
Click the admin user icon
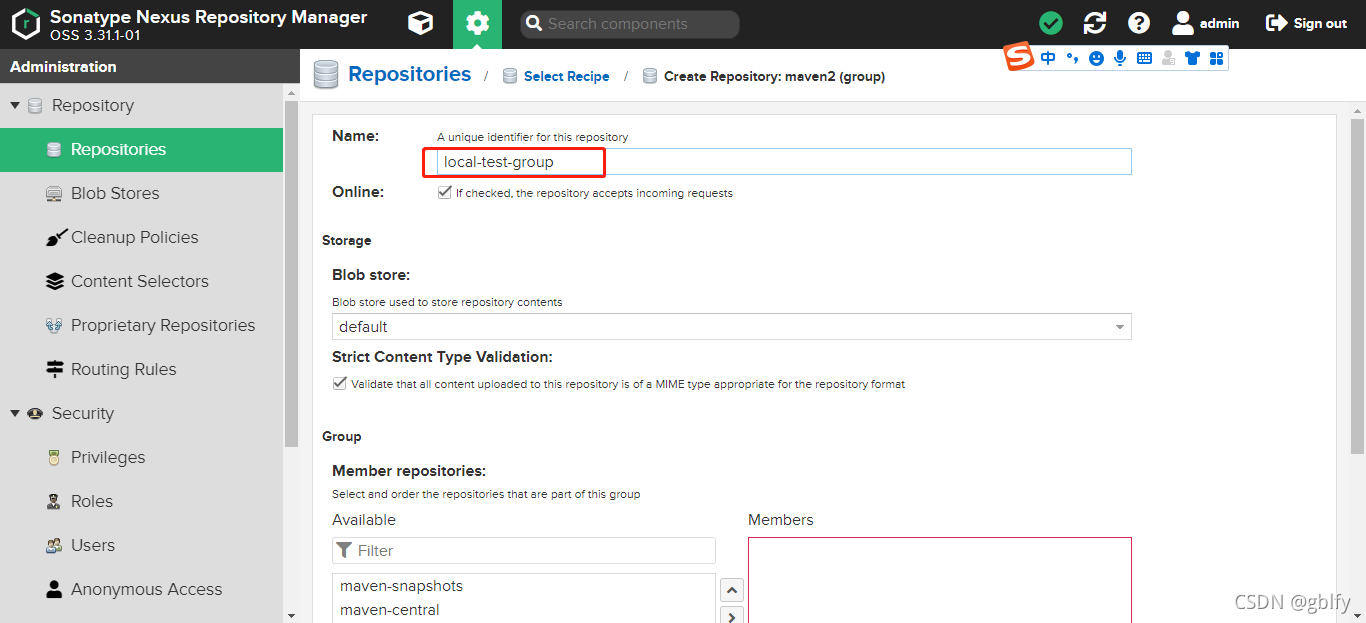pos(1183,23)
